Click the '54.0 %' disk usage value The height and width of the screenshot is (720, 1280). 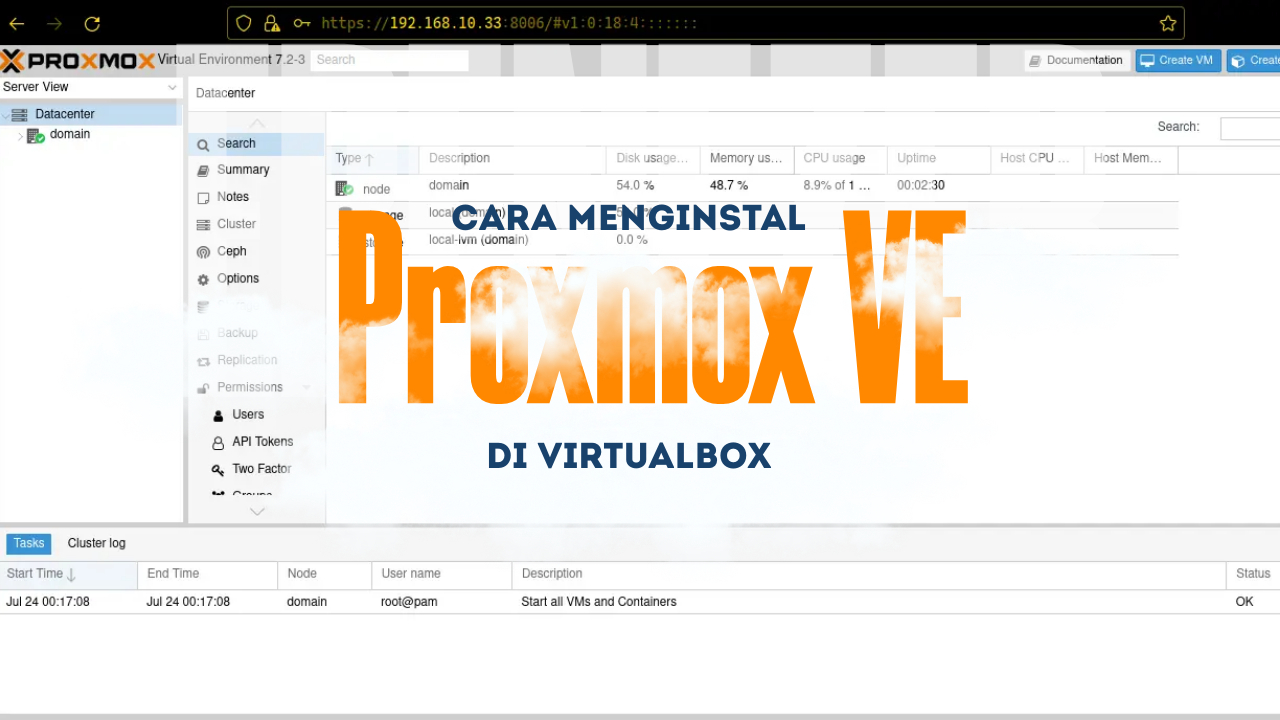(x=635, y=186)
